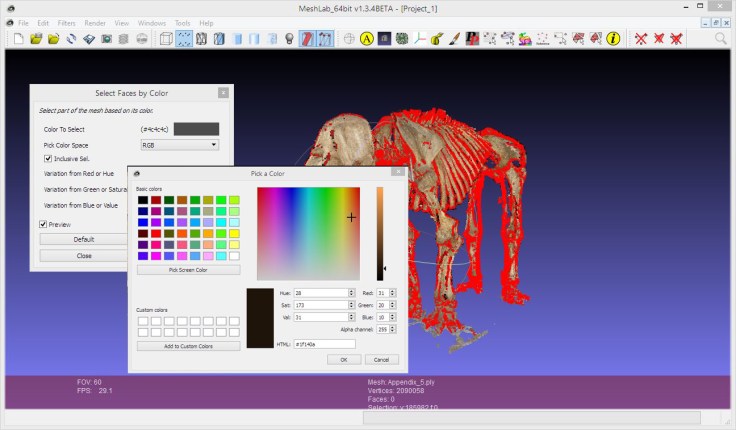
Task: Click the Alpha channel spinner arrows
Action: [x=394, y=328]
